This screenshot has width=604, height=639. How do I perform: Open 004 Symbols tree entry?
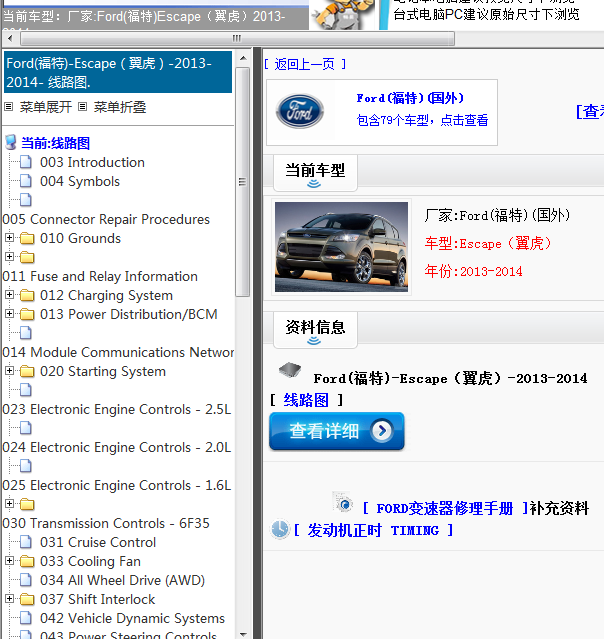coord(80,181)
